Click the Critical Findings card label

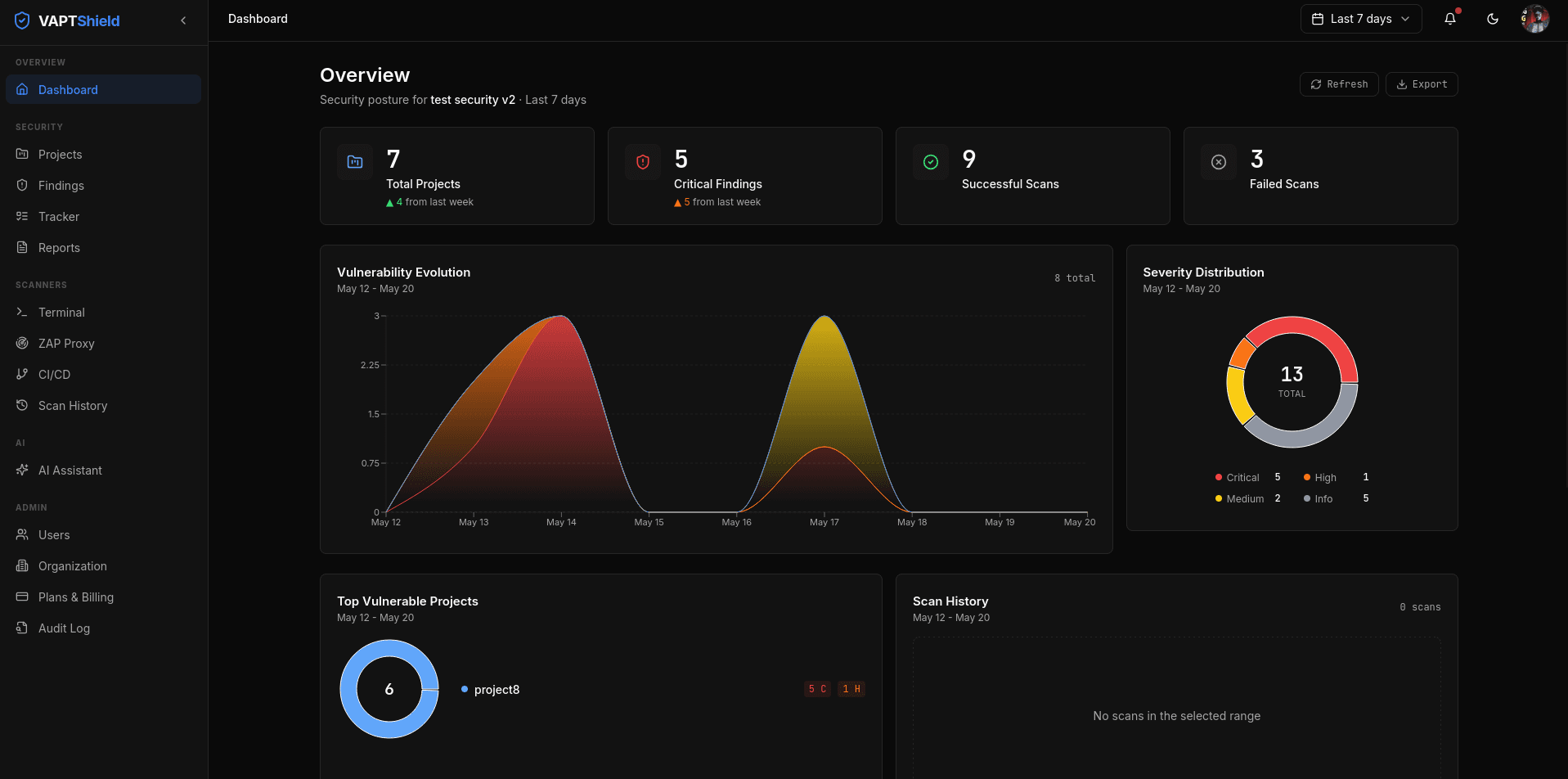click(x=717, y=184)
